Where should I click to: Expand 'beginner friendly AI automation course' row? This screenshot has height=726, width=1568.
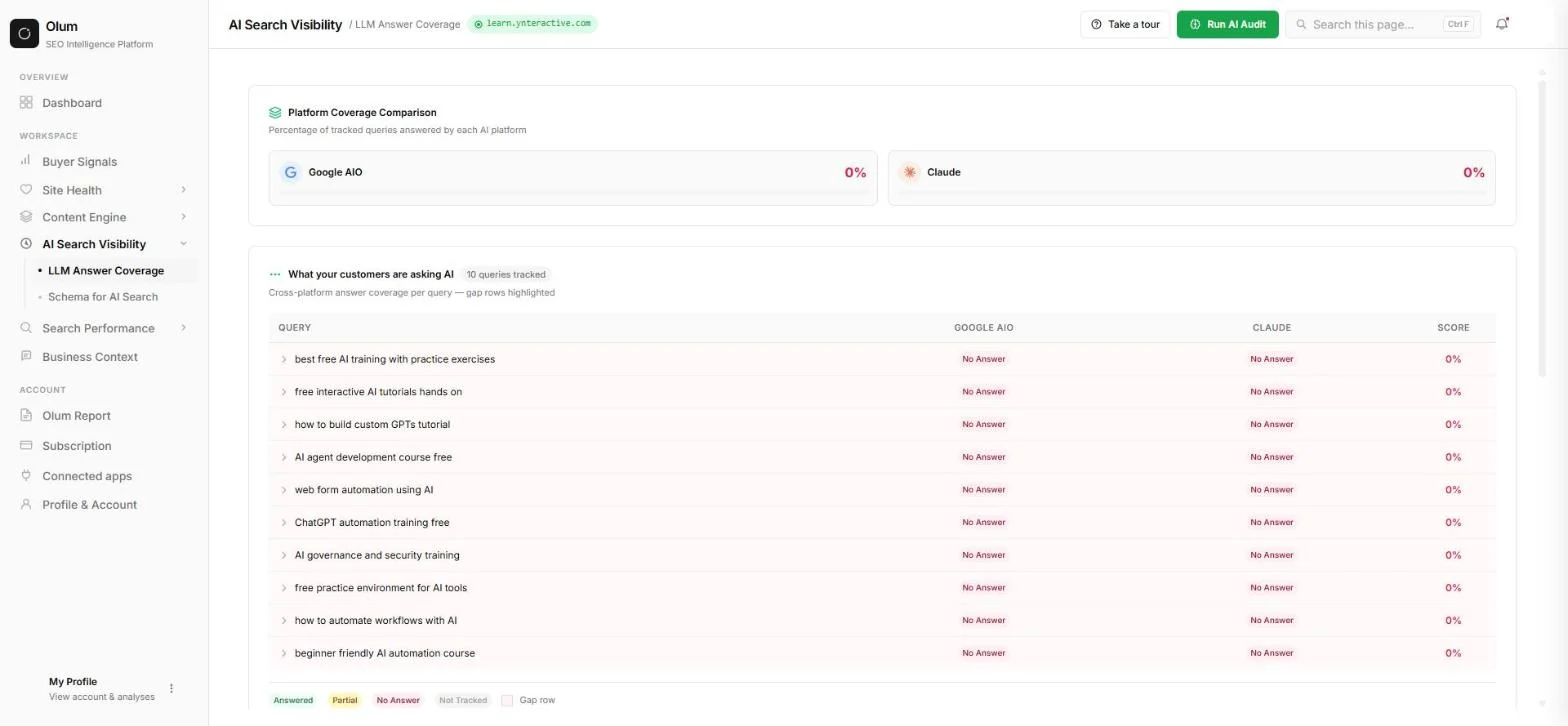[284, 653]
